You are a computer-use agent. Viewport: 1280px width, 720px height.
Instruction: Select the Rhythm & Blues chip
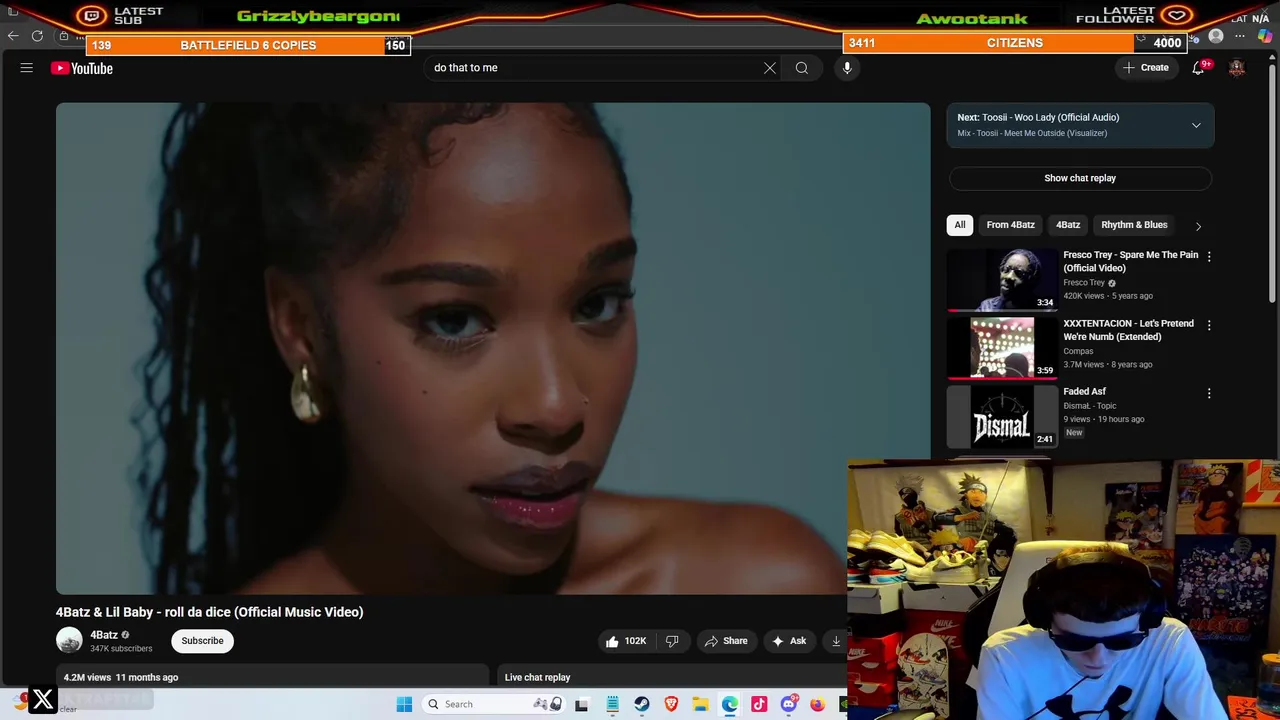click(1134, 225)
